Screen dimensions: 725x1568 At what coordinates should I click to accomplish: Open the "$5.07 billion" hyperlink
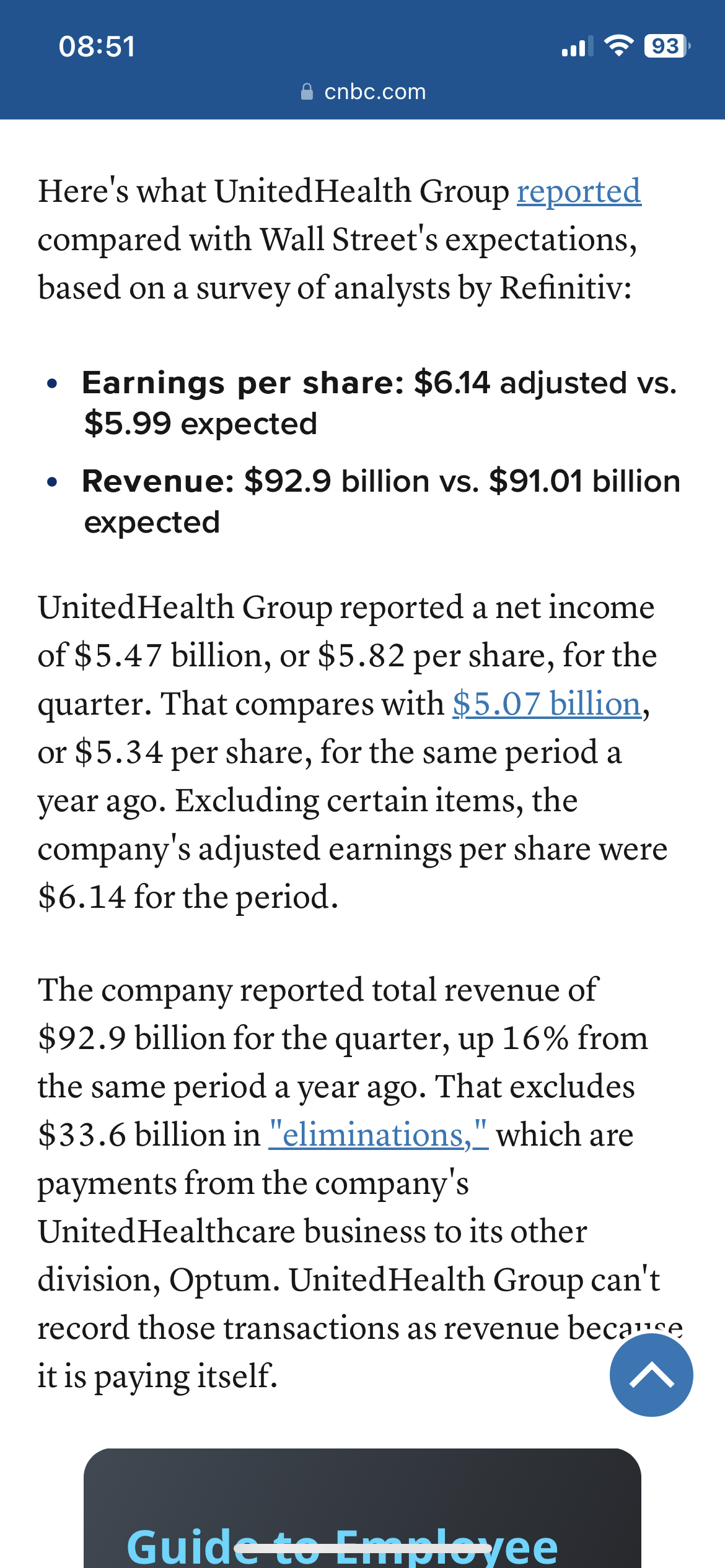pyautogui.click(x=547, y=704)
